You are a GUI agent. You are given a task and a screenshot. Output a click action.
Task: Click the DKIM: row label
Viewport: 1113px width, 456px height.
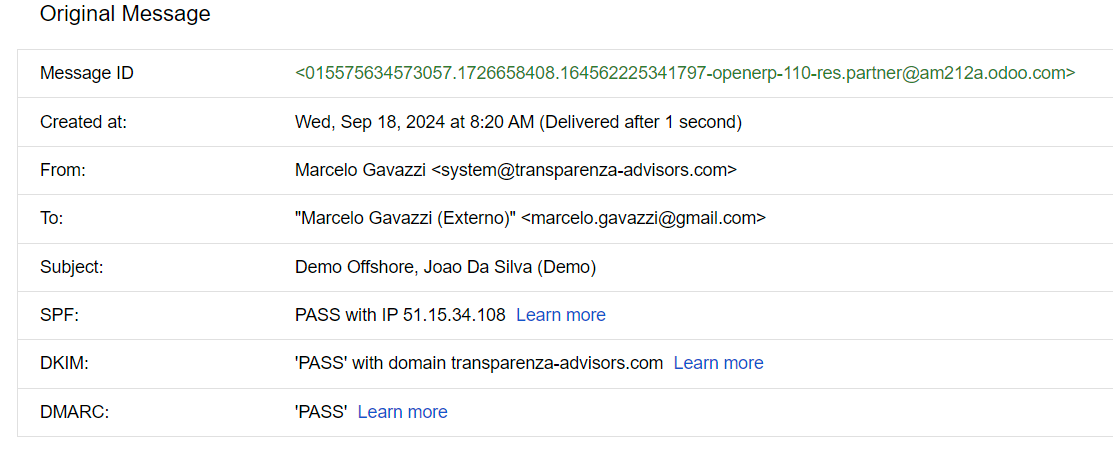tap(63, 363)
